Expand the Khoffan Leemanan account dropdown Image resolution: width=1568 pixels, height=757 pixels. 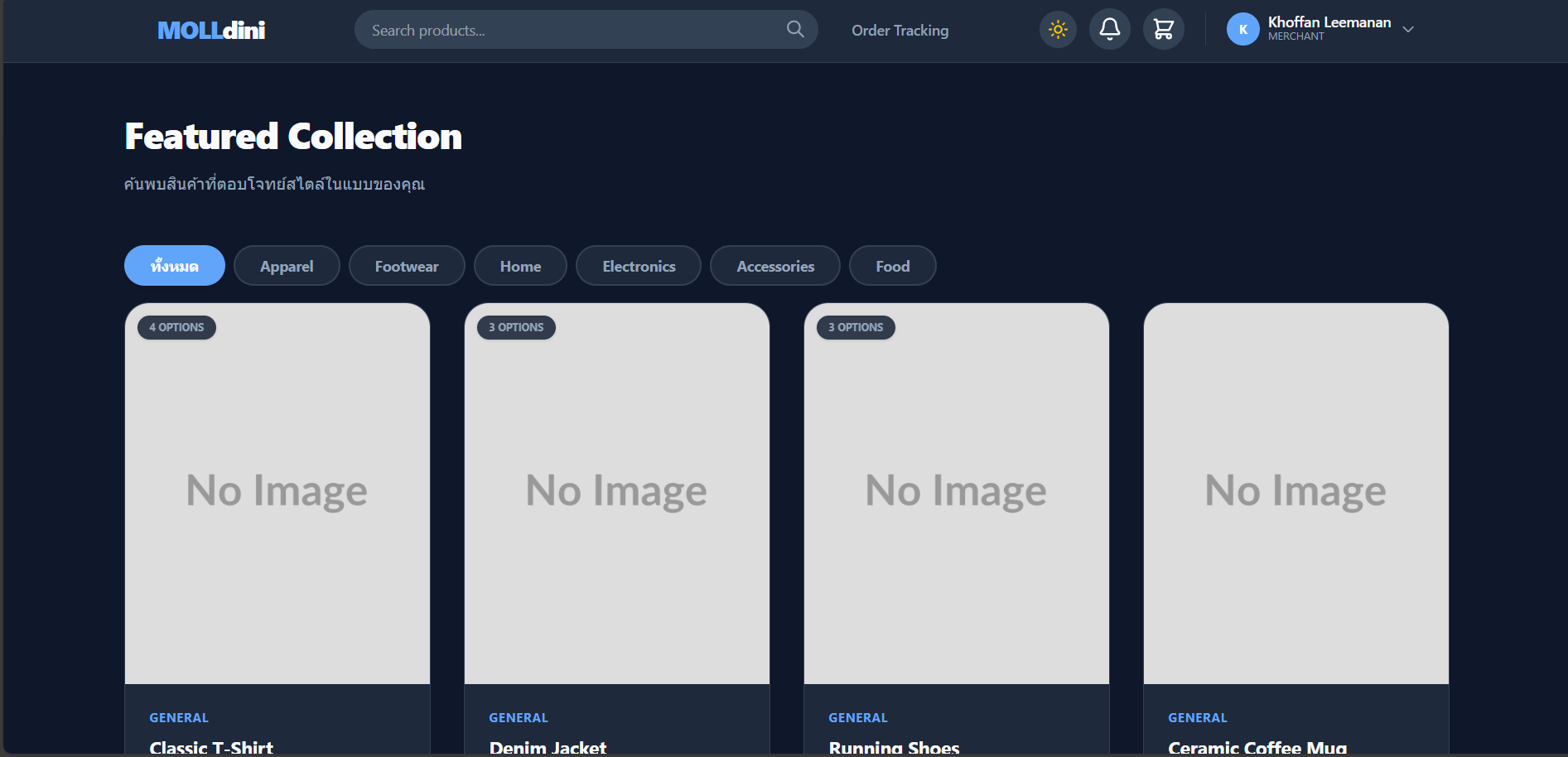pos(1407,30)
